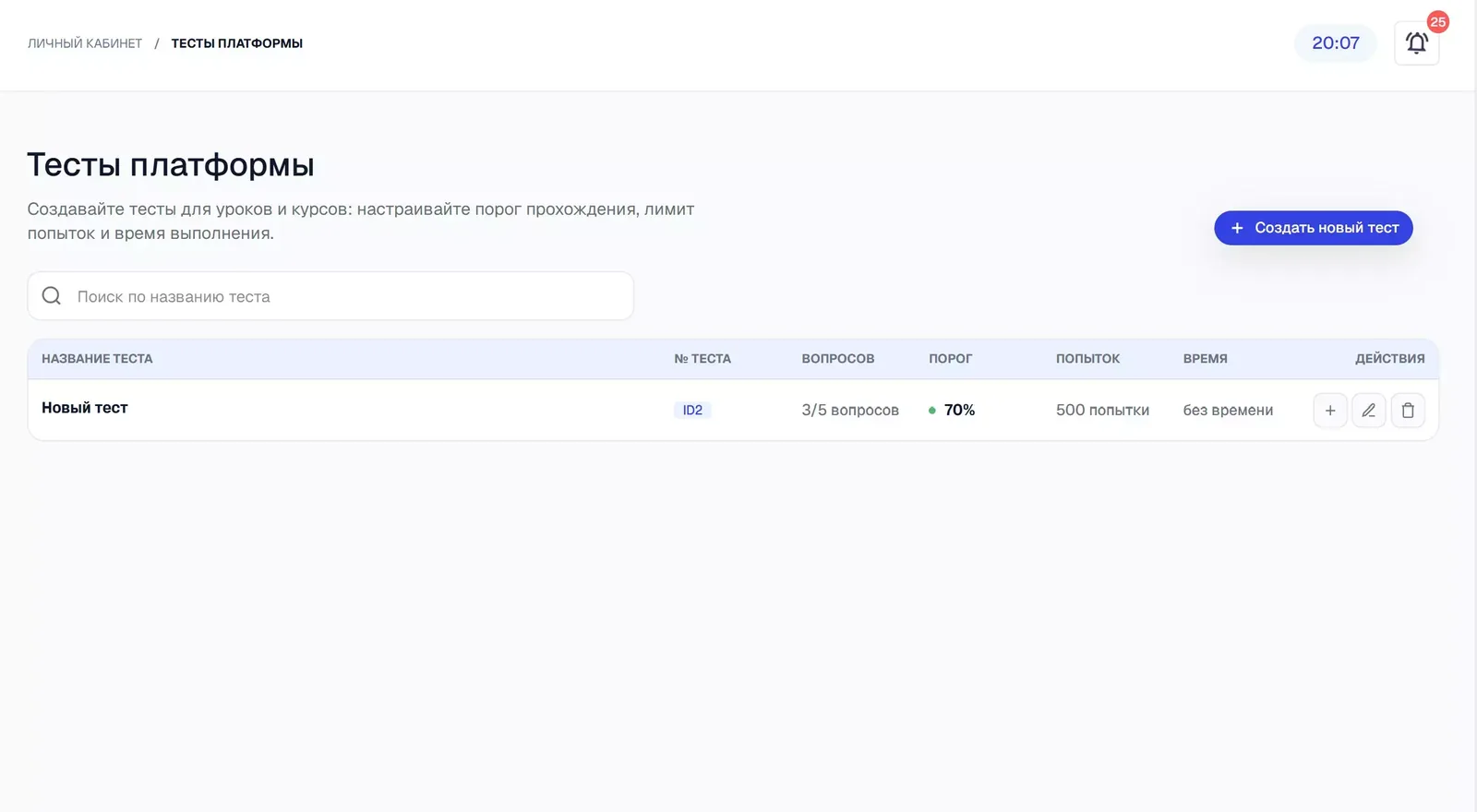Click the search magnifier icon
The width and height of the screenshot is (1477, 812).
[52, 295]
